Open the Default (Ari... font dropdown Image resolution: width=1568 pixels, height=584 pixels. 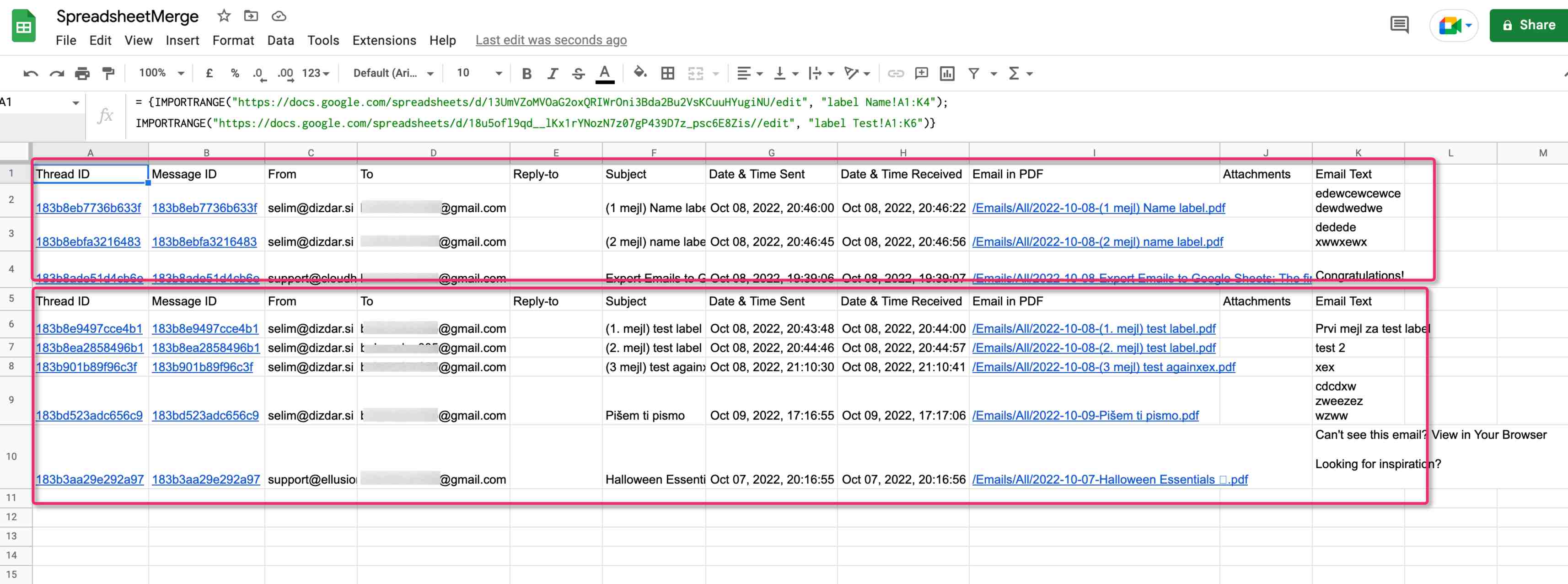[x=393, y=73]
